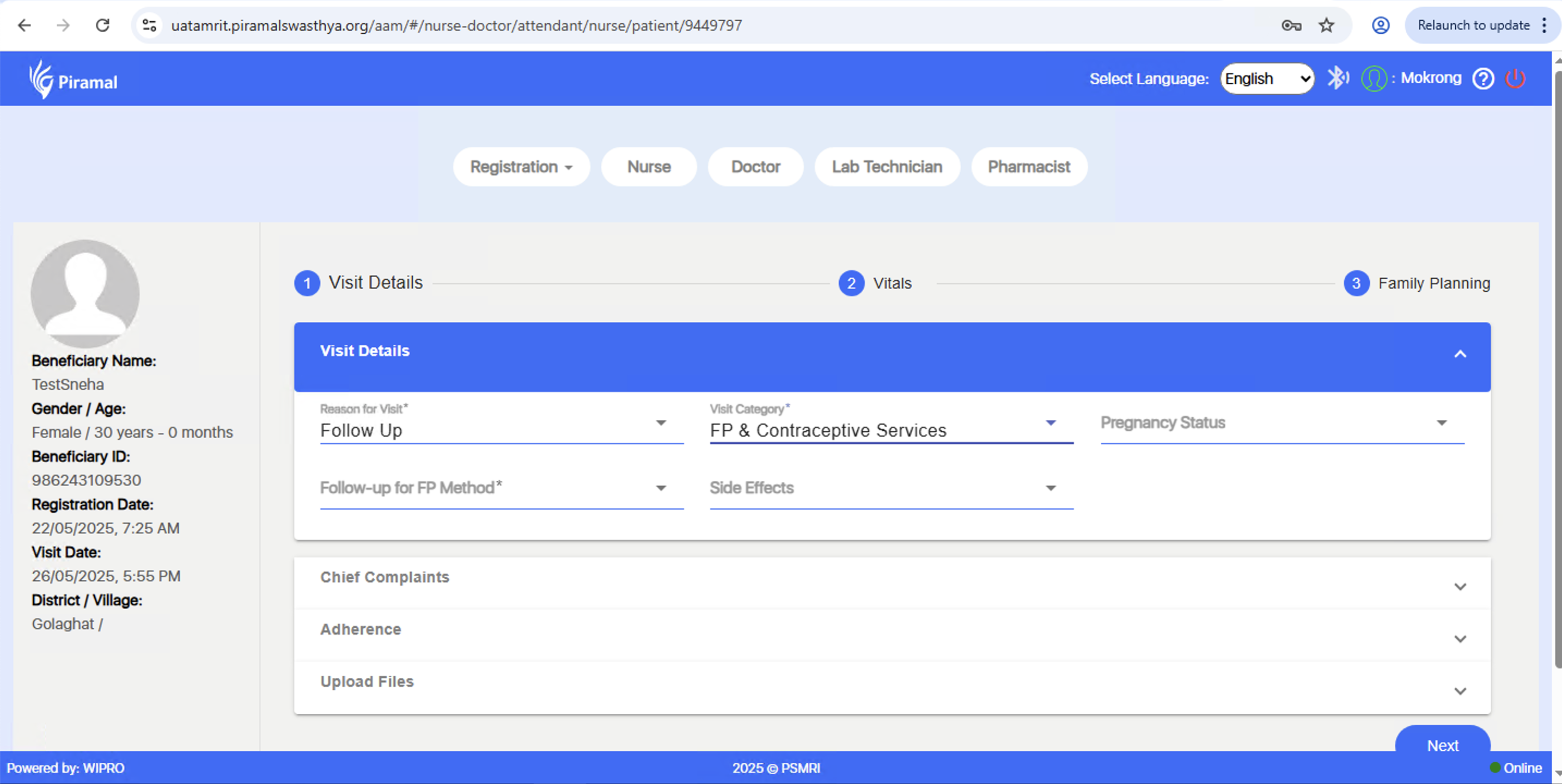Image resolution: width=1562 pixels, height=784 pixels.
Task: Click the Bluetooth device icon
Action: [1338, 78]
